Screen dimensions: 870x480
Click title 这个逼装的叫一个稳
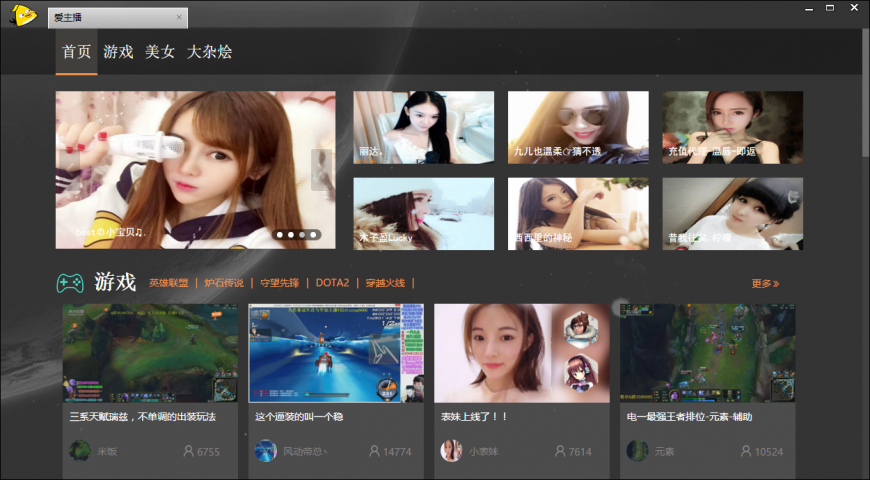point(299,417)
